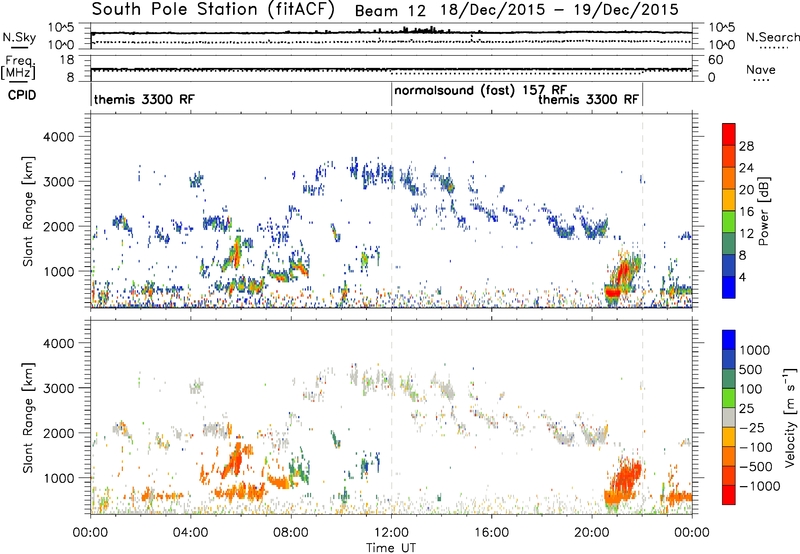Screen dimensions: 800x554
Task: Click the red top segment of Power colorbar
Action: click(729, 134)
